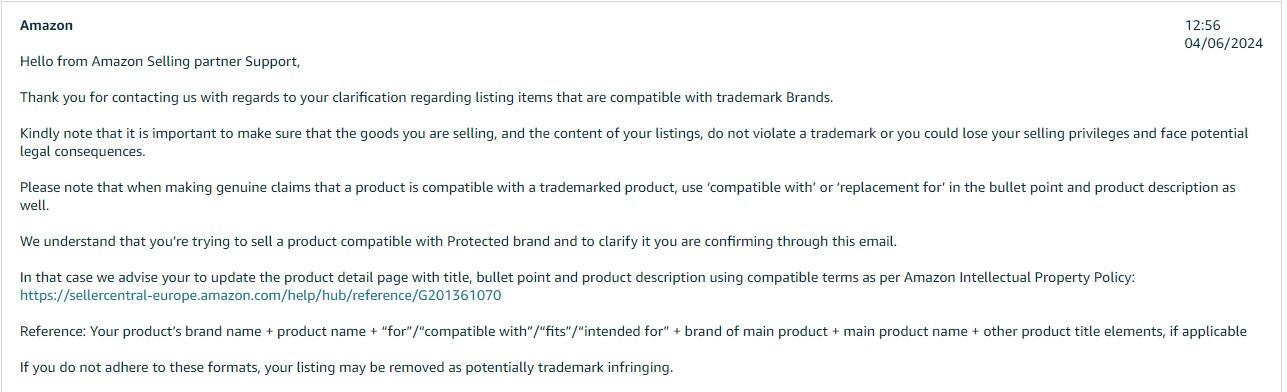Viewport: 1287px width, 392px height.
Task: Click the 'potentially trademark infringing.' ending text
Action: [x=570, y=368]
